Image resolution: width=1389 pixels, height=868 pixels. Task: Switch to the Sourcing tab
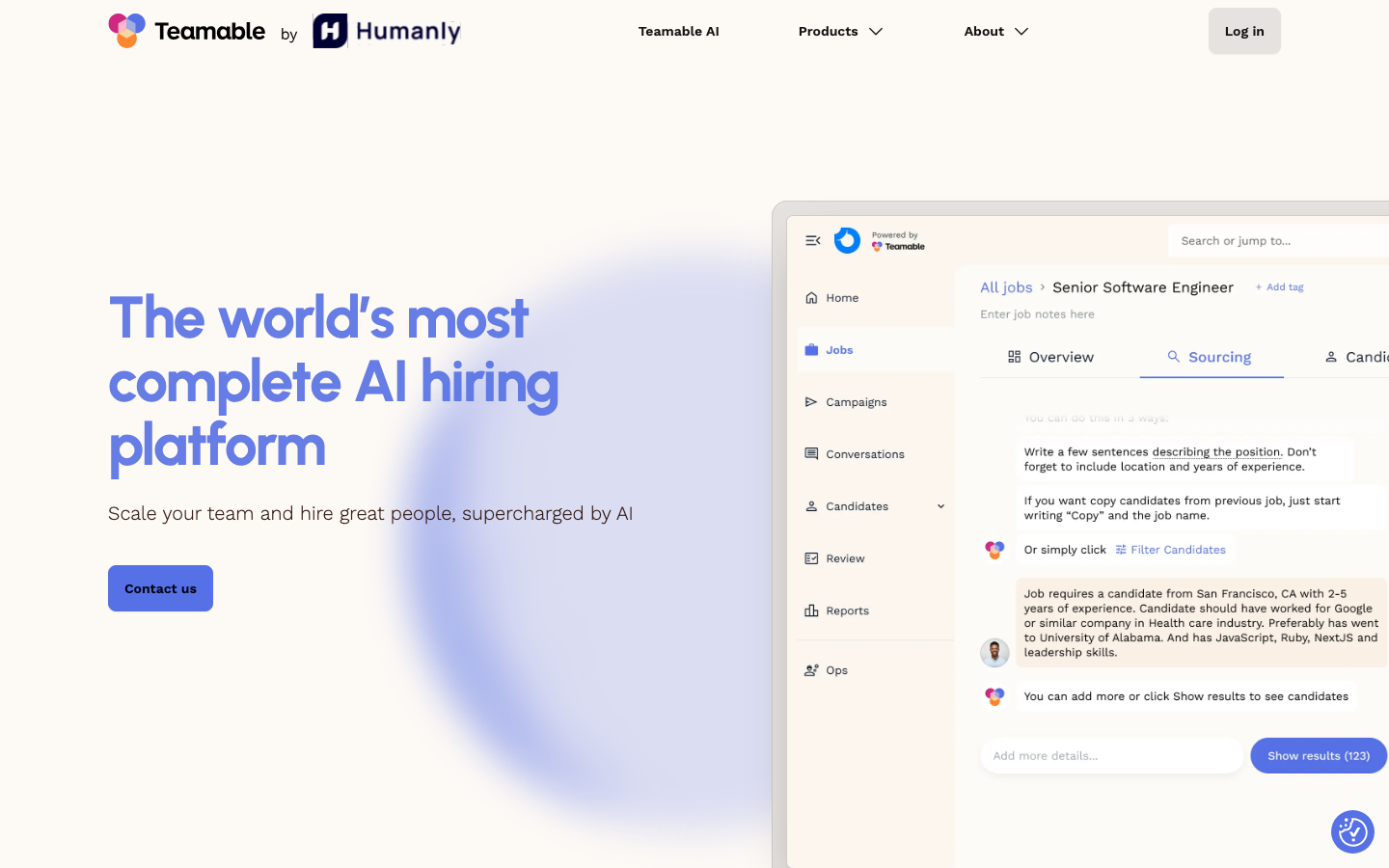(x=1210, y=357)
